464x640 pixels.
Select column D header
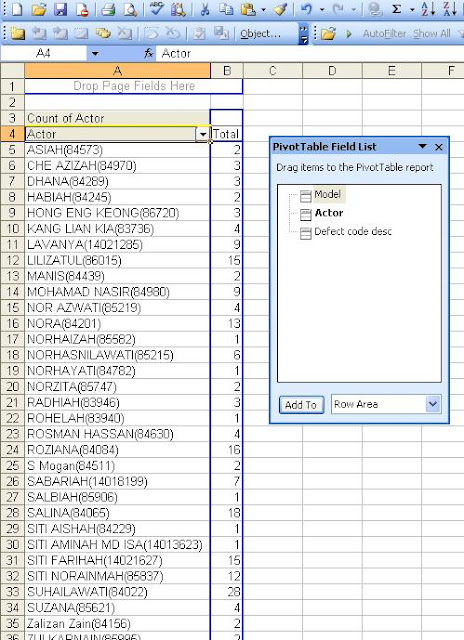332,71
